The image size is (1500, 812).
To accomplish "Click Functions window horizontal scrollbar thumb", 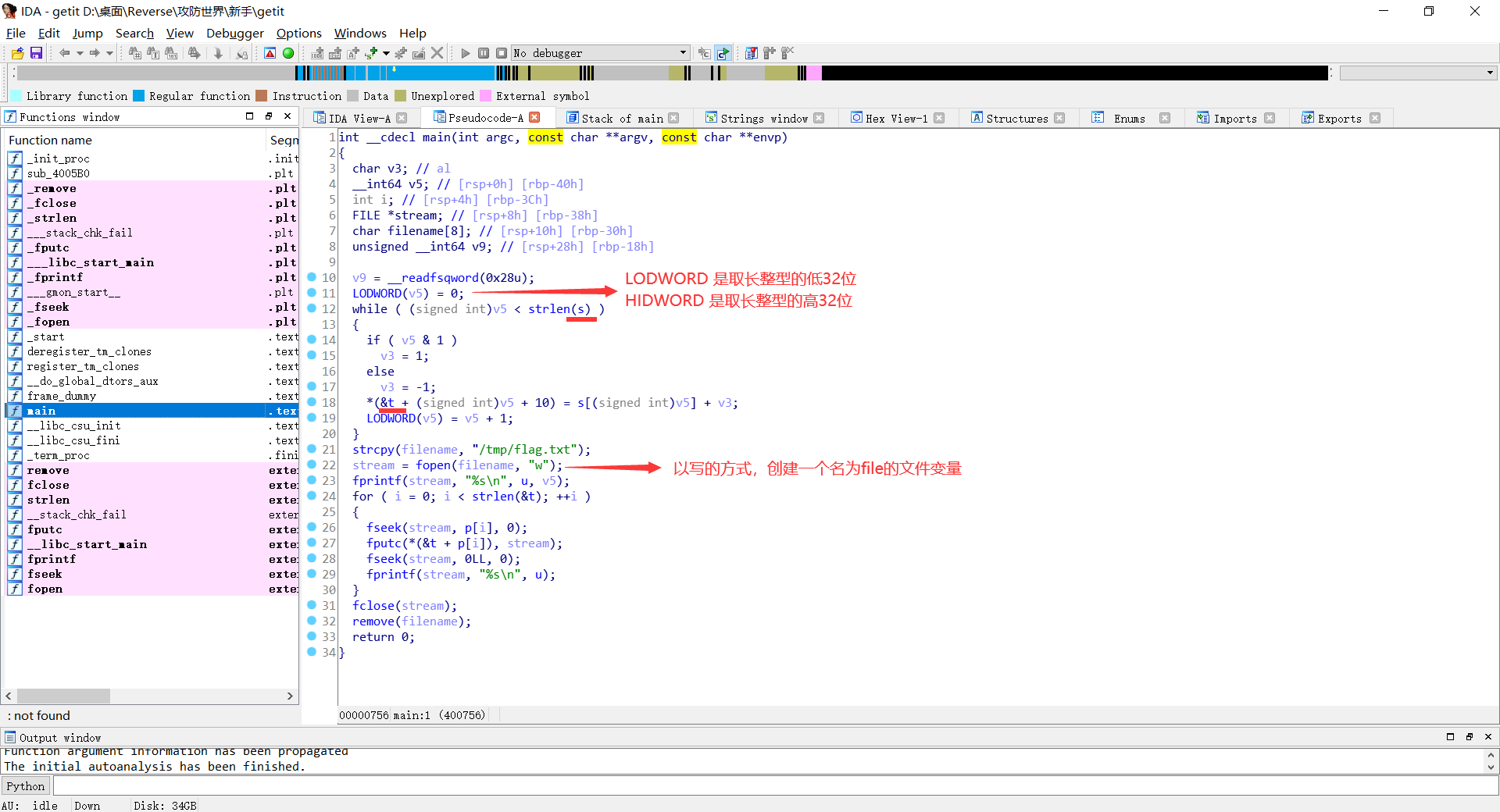I will coord(63,696).
